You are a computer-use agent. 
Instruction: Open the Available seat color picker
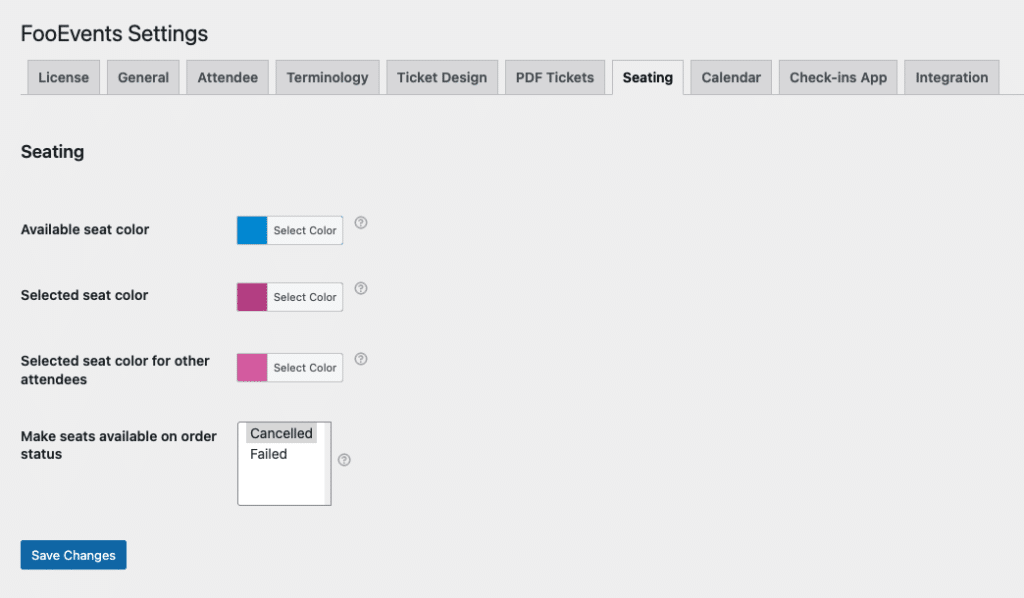[x=303, y=229]
